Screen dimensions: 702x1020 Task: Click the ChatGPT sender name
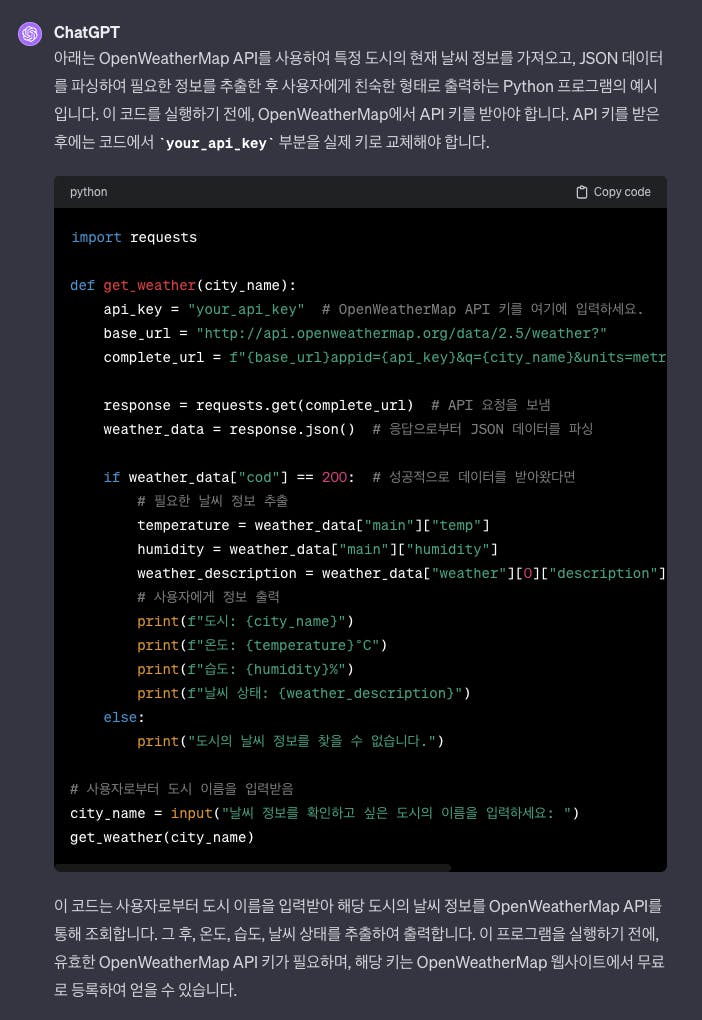87,32
